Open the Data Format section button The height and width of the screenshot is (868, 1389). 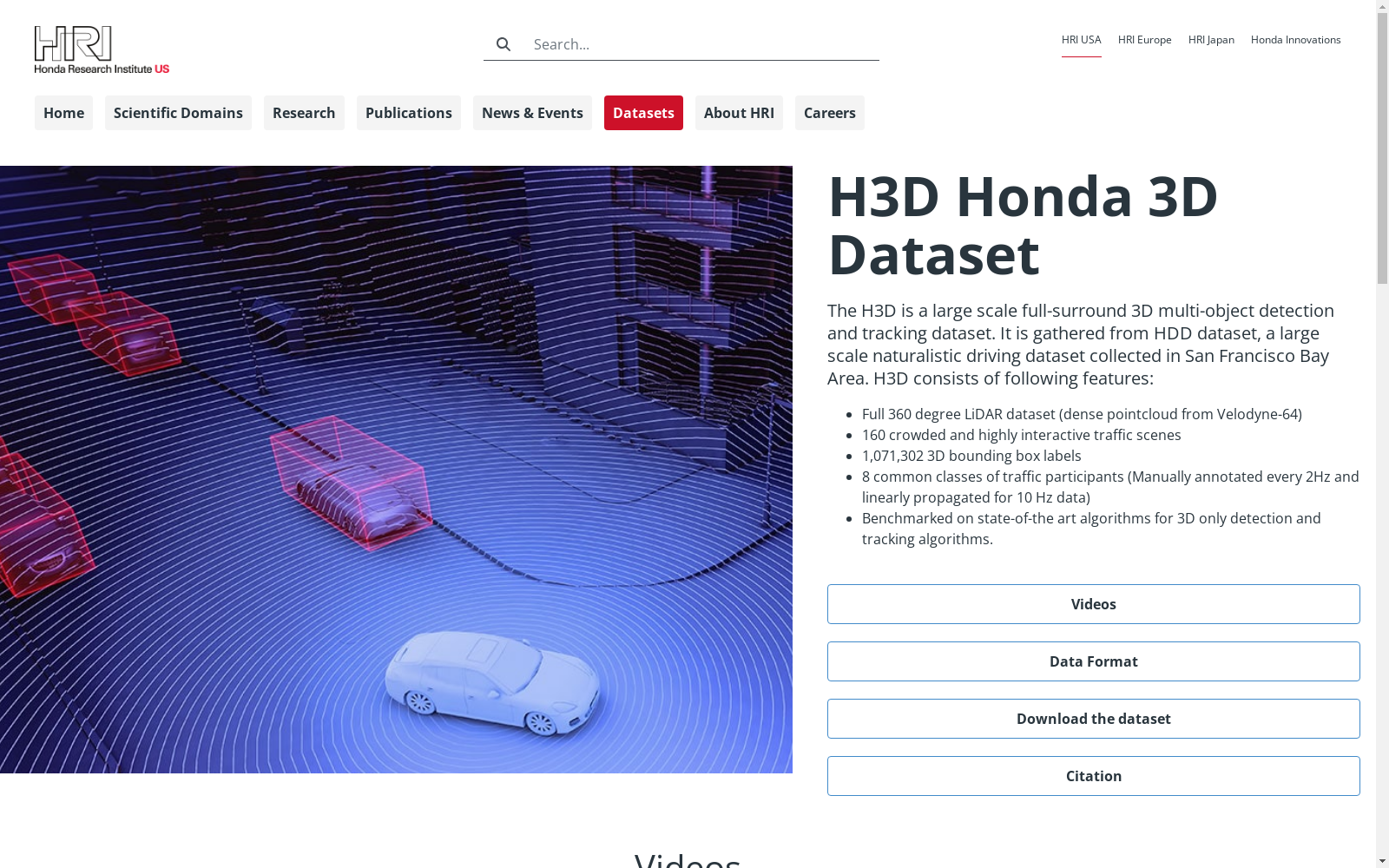pyautogui.click(x=1094, y=661)
